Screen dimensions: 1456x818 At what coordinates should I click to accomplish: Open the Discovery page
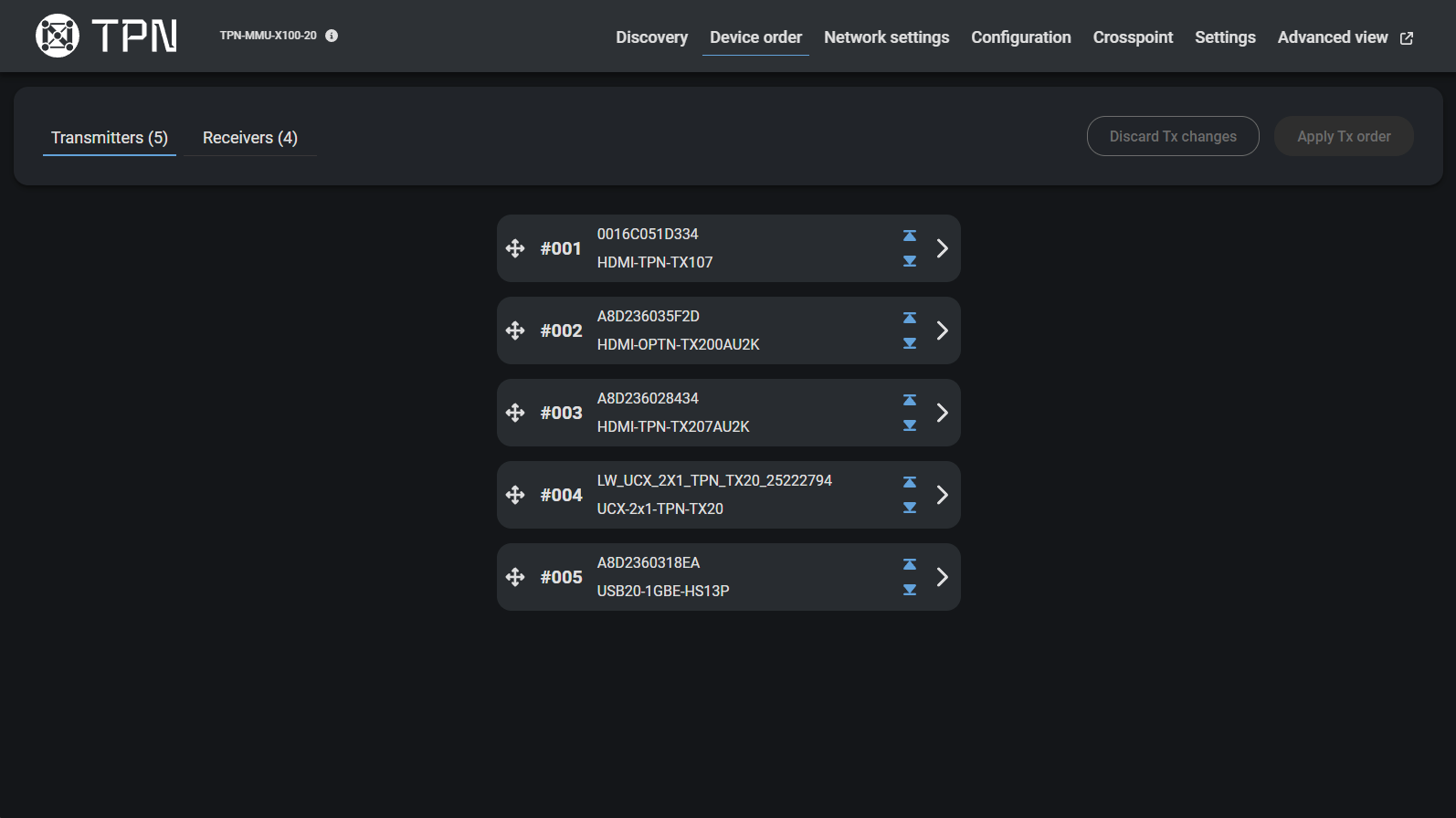coord(651,37)
